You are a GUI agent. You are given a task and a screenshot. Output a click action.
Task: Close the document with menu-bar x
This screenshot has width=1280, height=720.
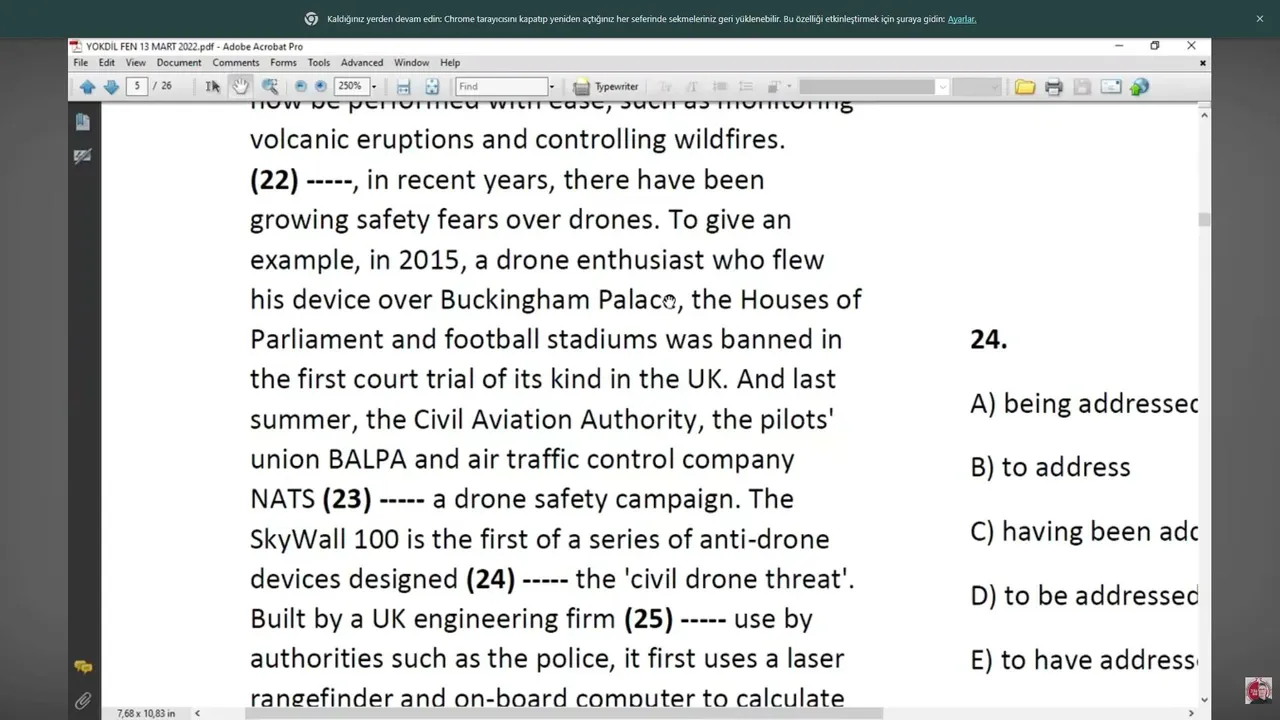[1203, 62]
